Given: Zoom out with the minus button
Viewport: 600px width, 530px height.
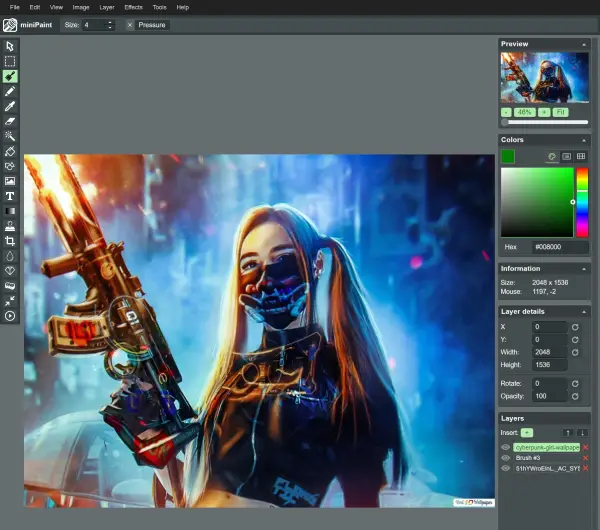Looking at the screenshot, I should click(x=506, y=112).
